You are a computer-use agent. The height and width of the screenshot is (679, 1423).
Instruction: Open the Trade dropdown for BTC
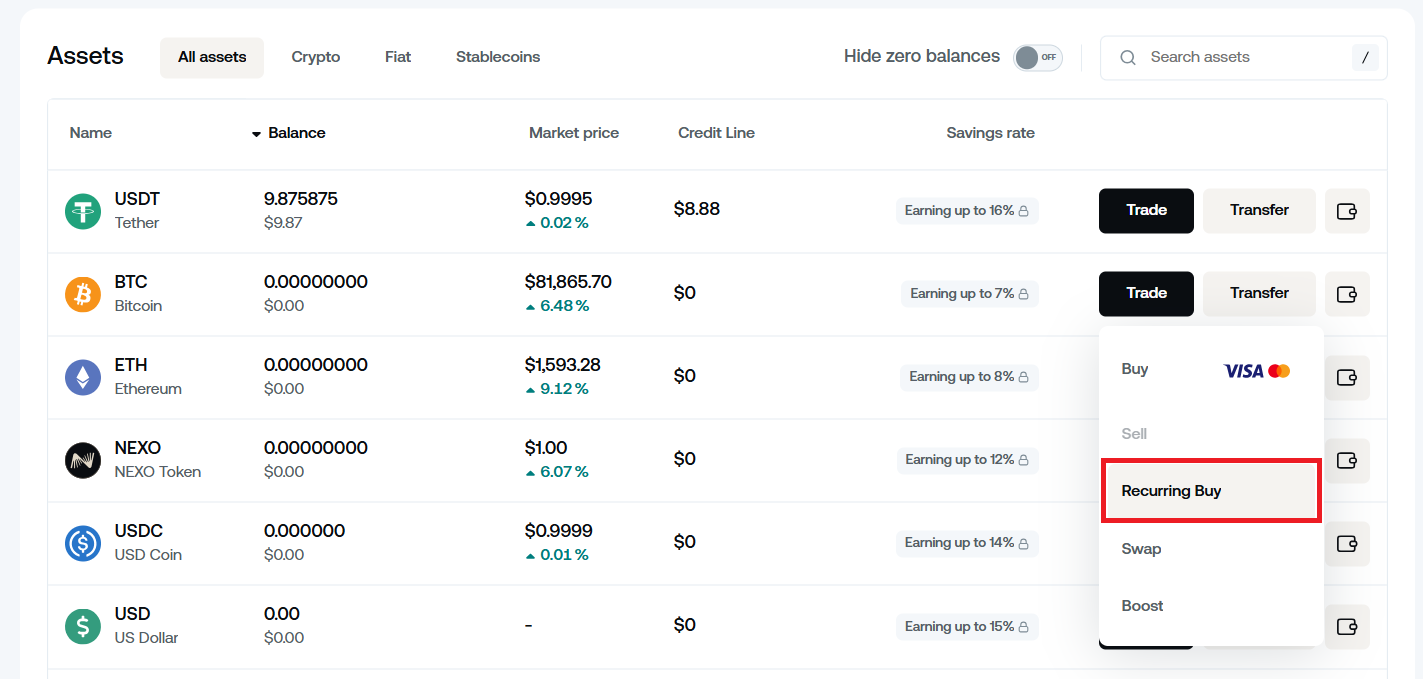point(1146,293)
